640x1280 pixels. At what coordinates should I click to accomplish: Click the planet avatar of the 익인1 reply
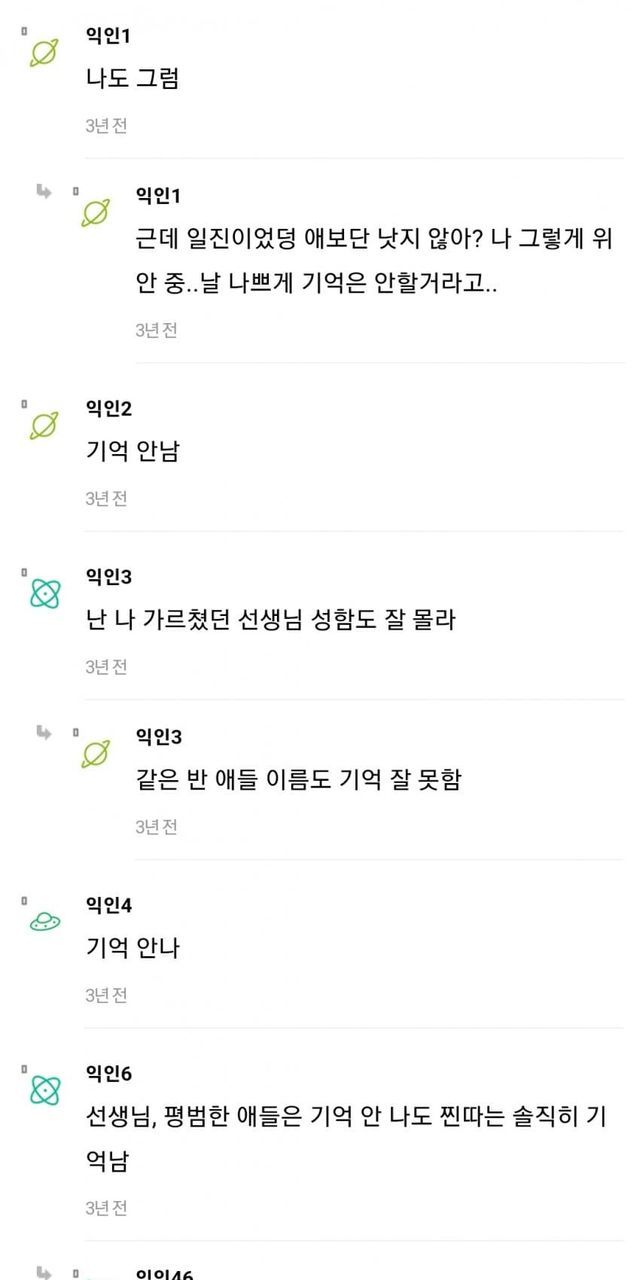(x=95, y=212)
